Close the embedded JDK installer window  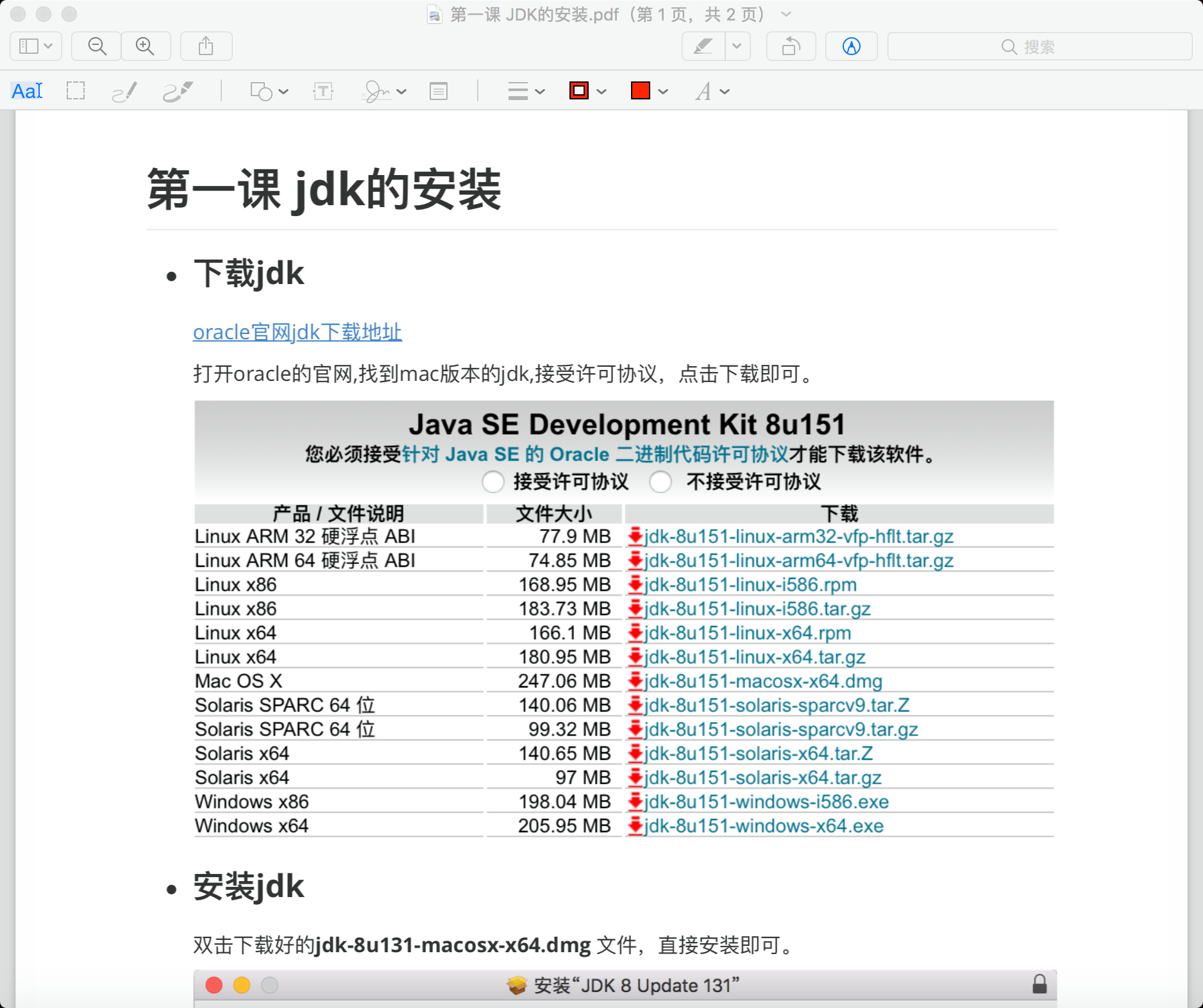[214, 985]
